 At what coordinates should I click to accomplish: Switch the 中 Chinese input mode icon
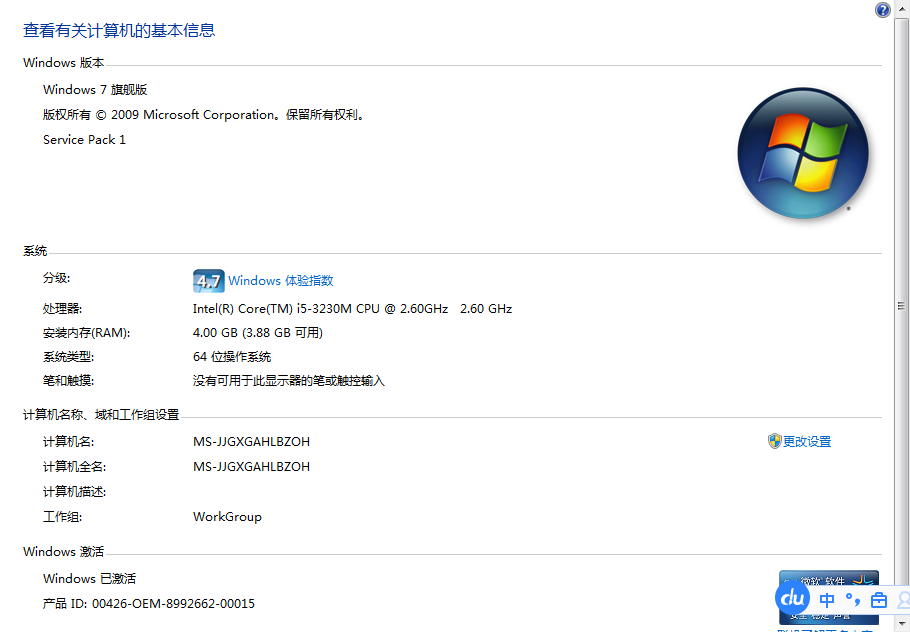click(827, 600)
